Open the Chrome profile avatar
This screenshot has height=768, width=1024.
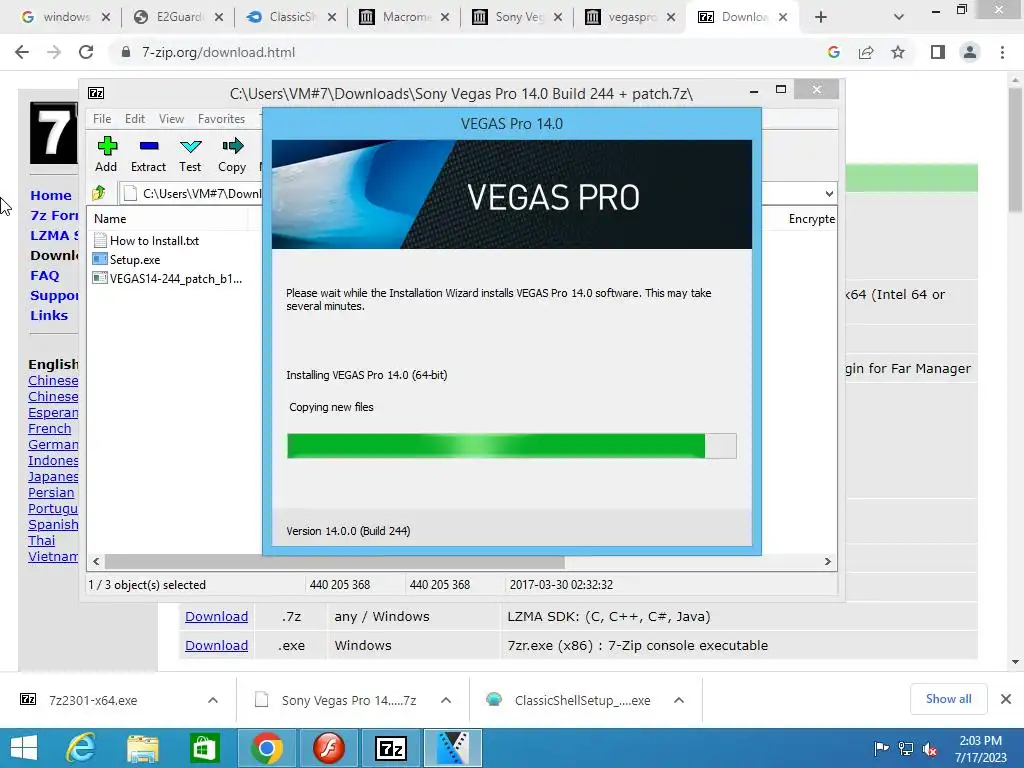(970, 52)
